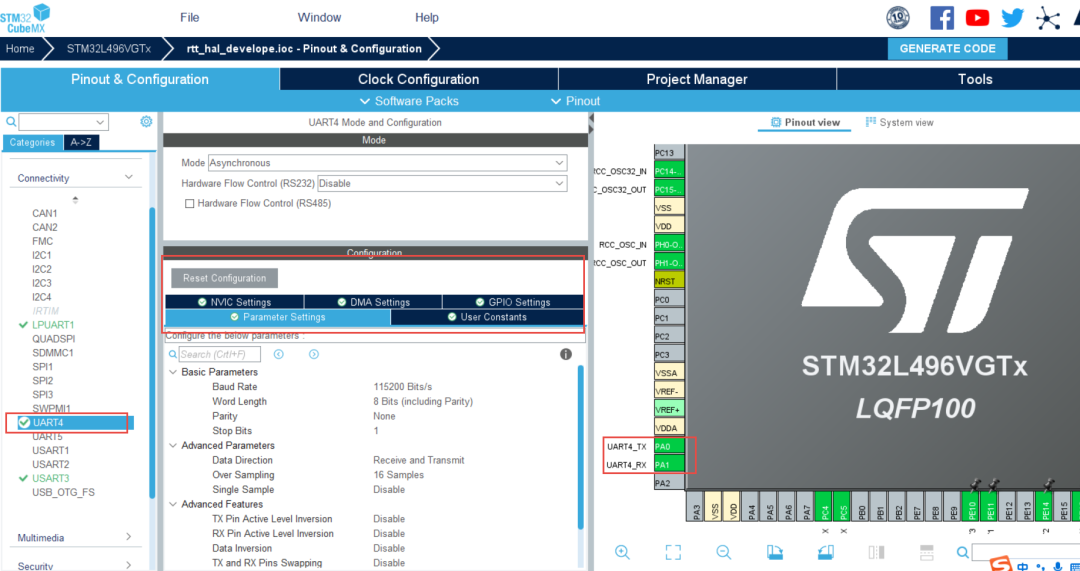Go to previous parameter search result
This screenshot has height=571, width=1080.
(279, 354)
